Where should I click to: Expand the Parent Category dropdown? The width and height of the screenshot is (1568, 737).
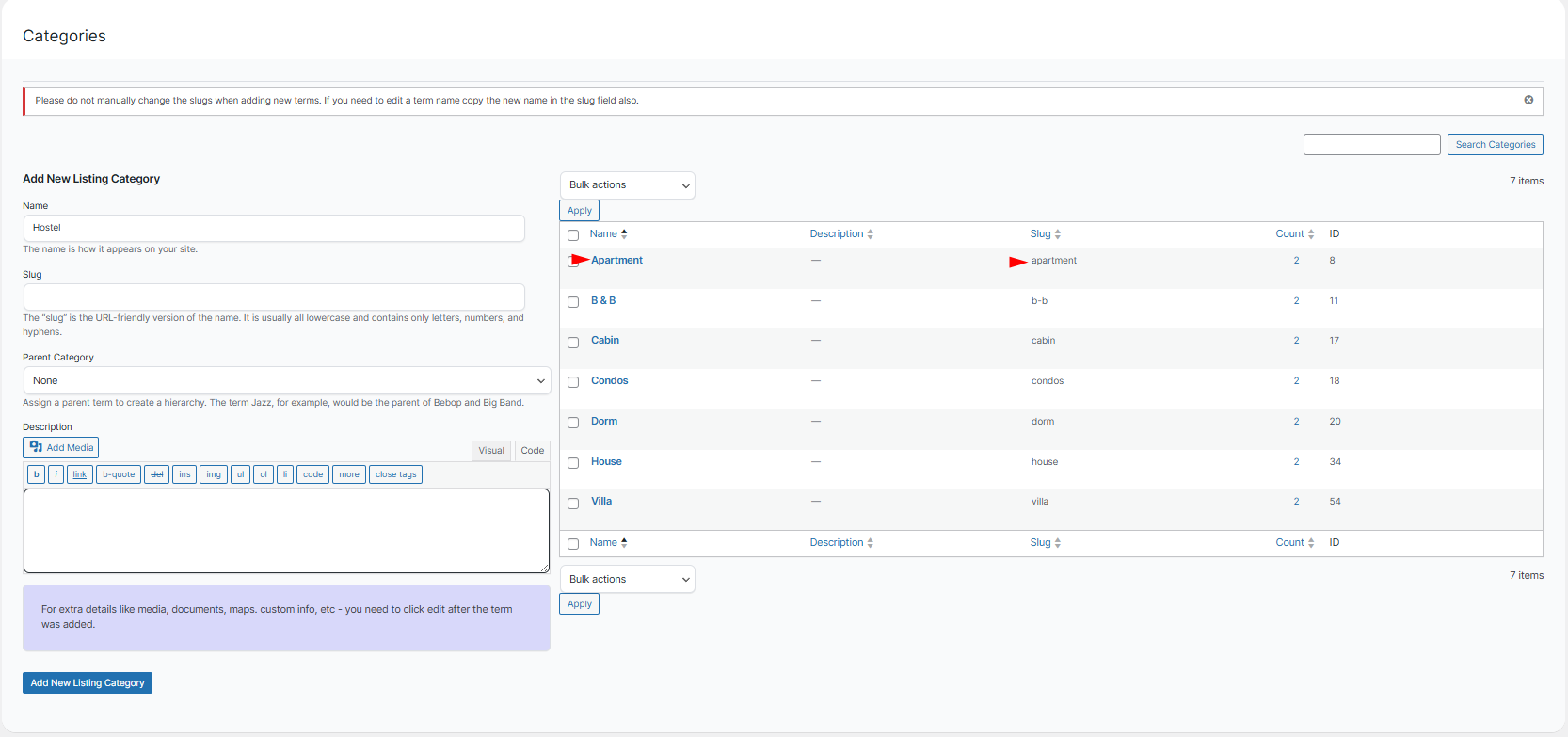(x=287, y=381)
